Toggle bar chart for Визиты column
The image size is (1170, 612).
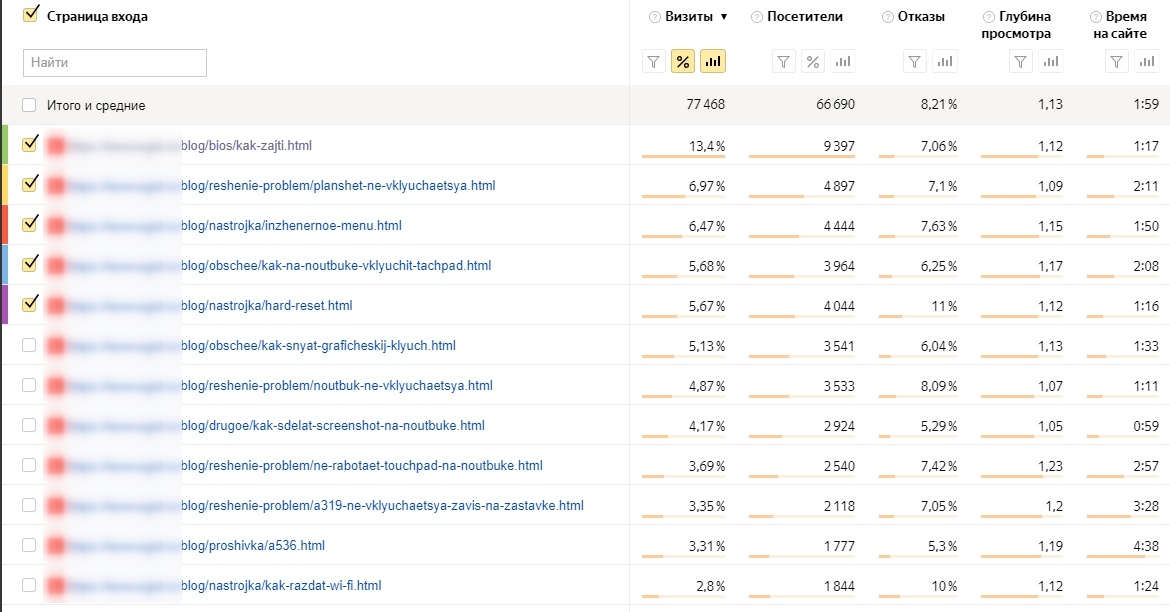[x=713, y=62]
